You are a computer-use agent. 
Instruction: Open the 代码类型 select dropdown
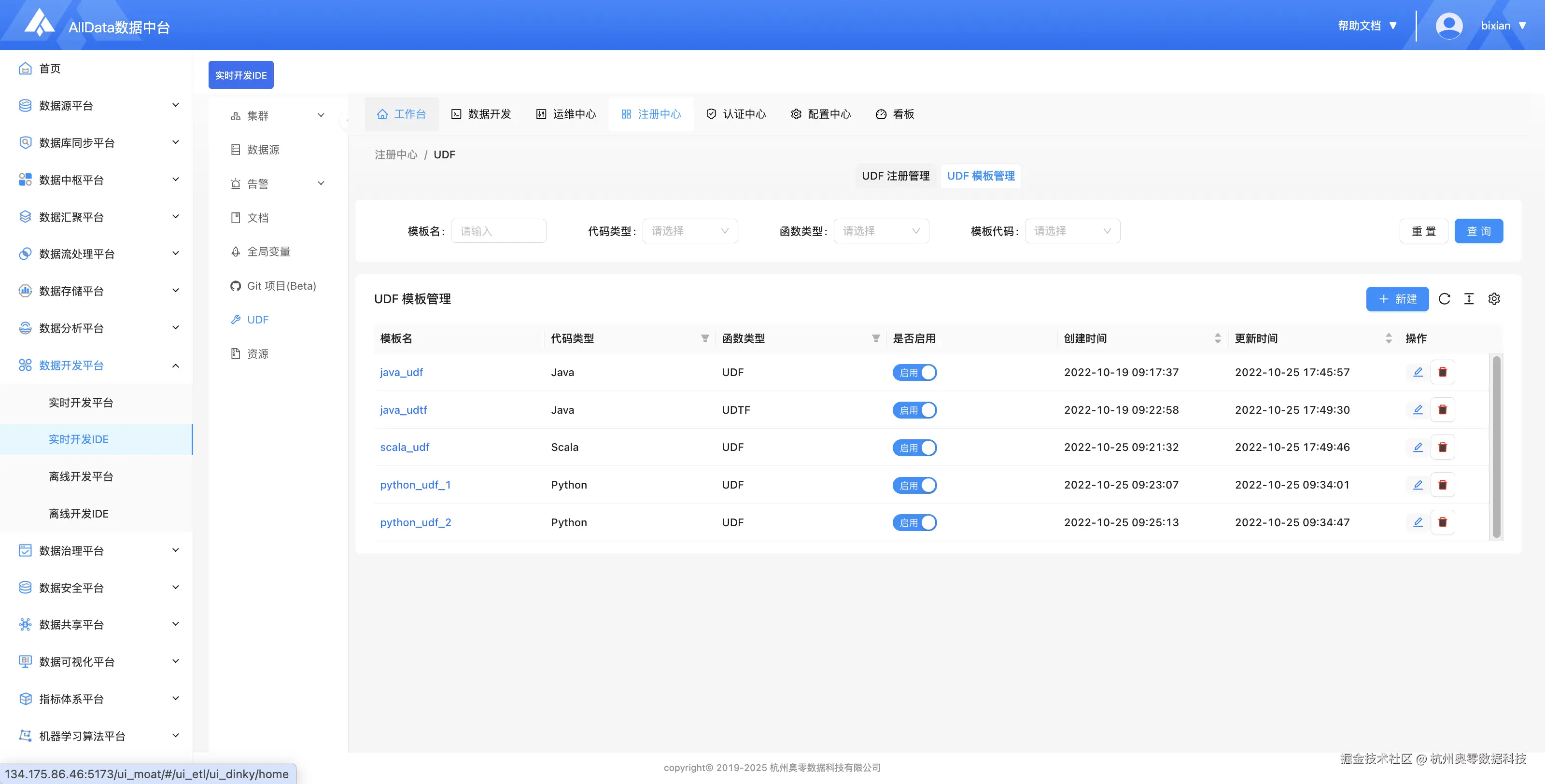[690, 231]
